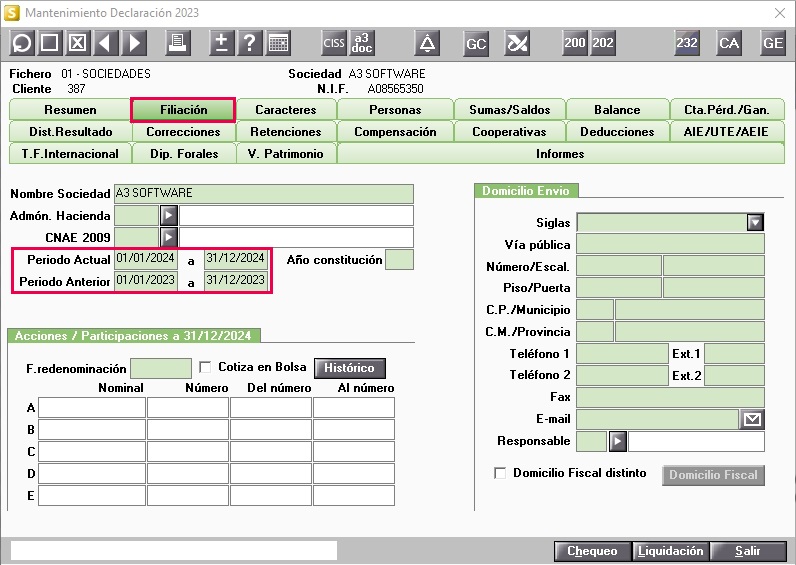
Task: Open the help question mark icon
Action: point(249,43)
